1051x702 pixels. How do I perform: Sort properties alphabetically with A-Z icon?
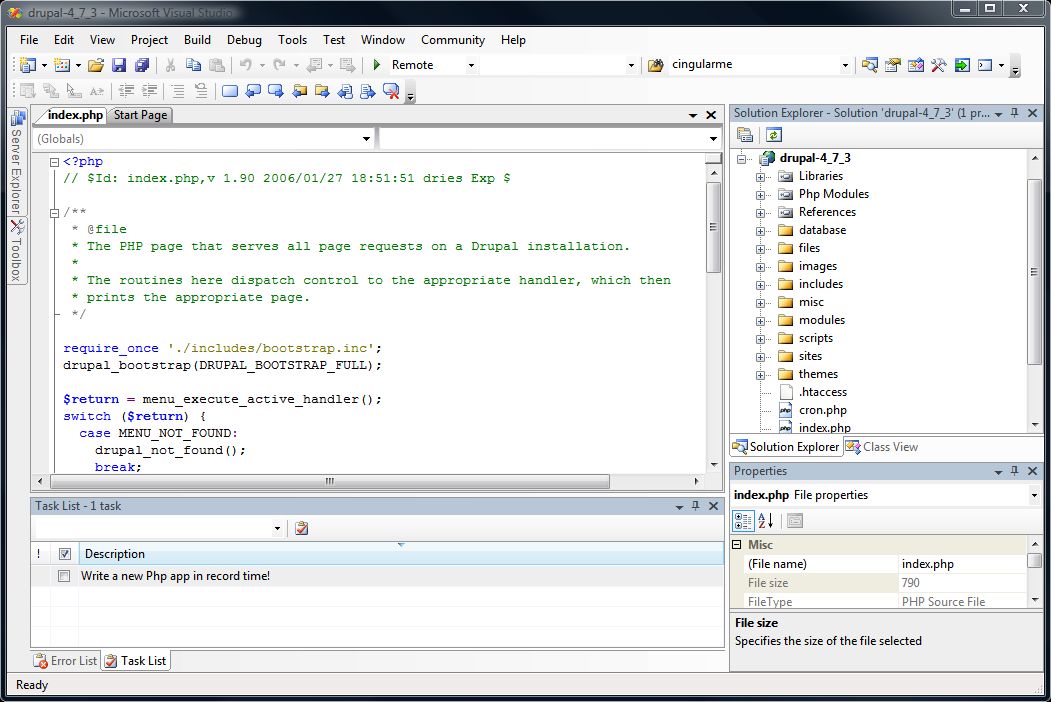click(x=765, y=520)
